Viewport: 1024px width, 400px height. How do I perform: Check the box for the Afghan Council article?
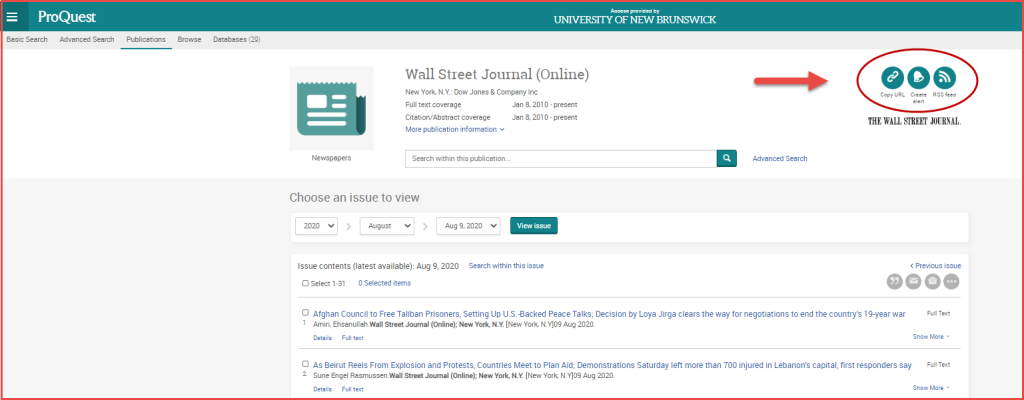coord(305,312)
